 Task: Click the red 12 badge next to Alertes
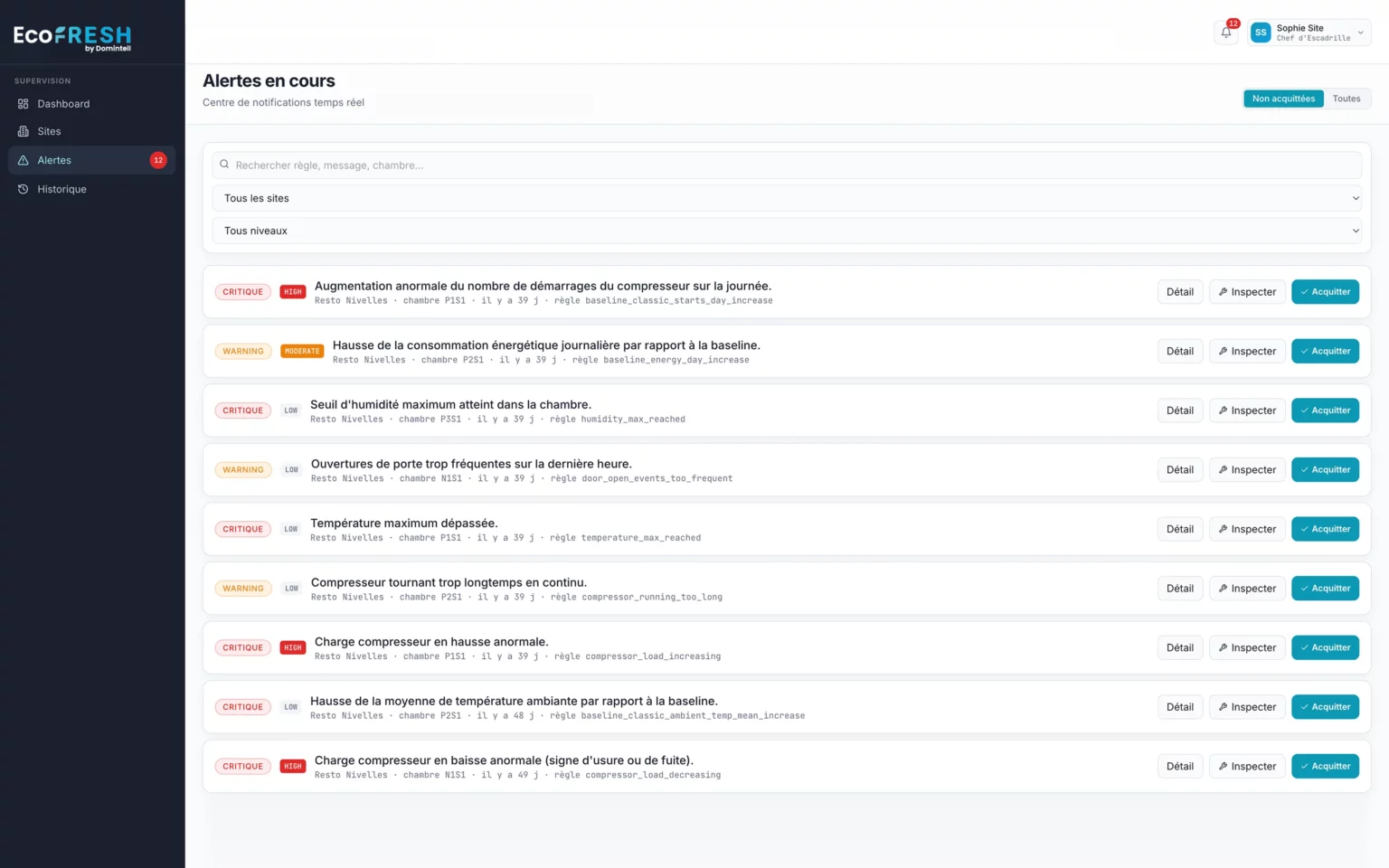pos(158,160)
